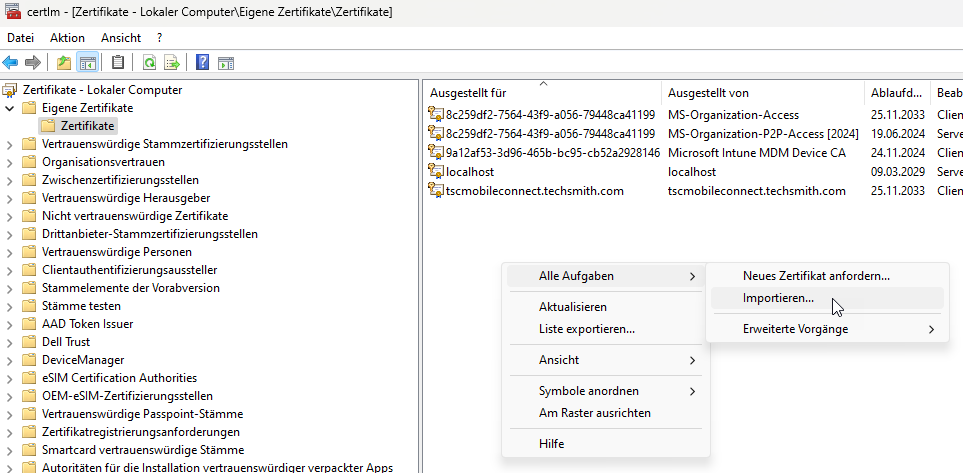The width and height of the screenshot is (963, 473).
Task: Click the Export list toolbar icon
Action: (x=171, y=63)
